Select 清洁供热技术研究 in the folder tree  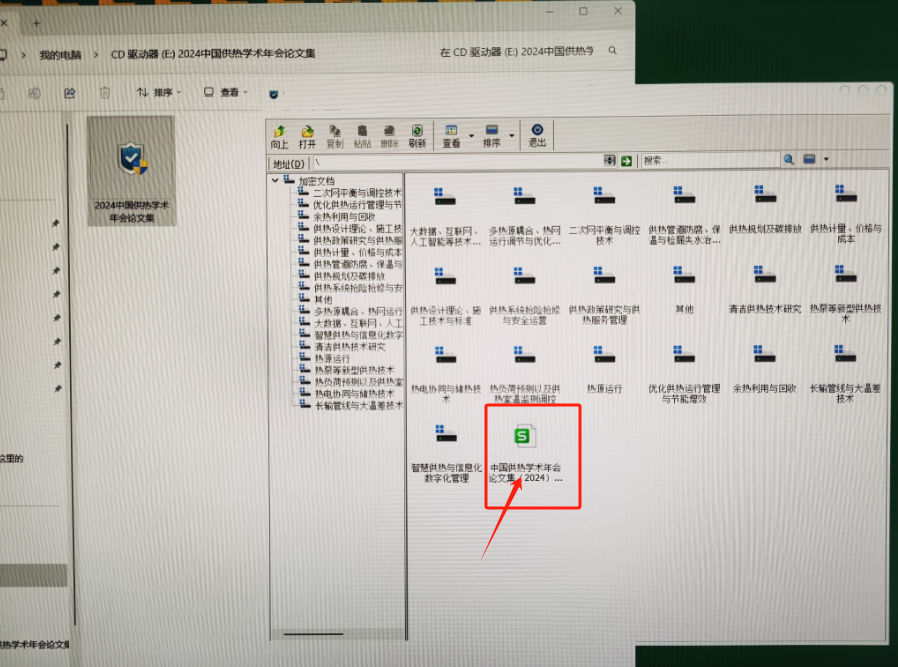tap(348, 347)
